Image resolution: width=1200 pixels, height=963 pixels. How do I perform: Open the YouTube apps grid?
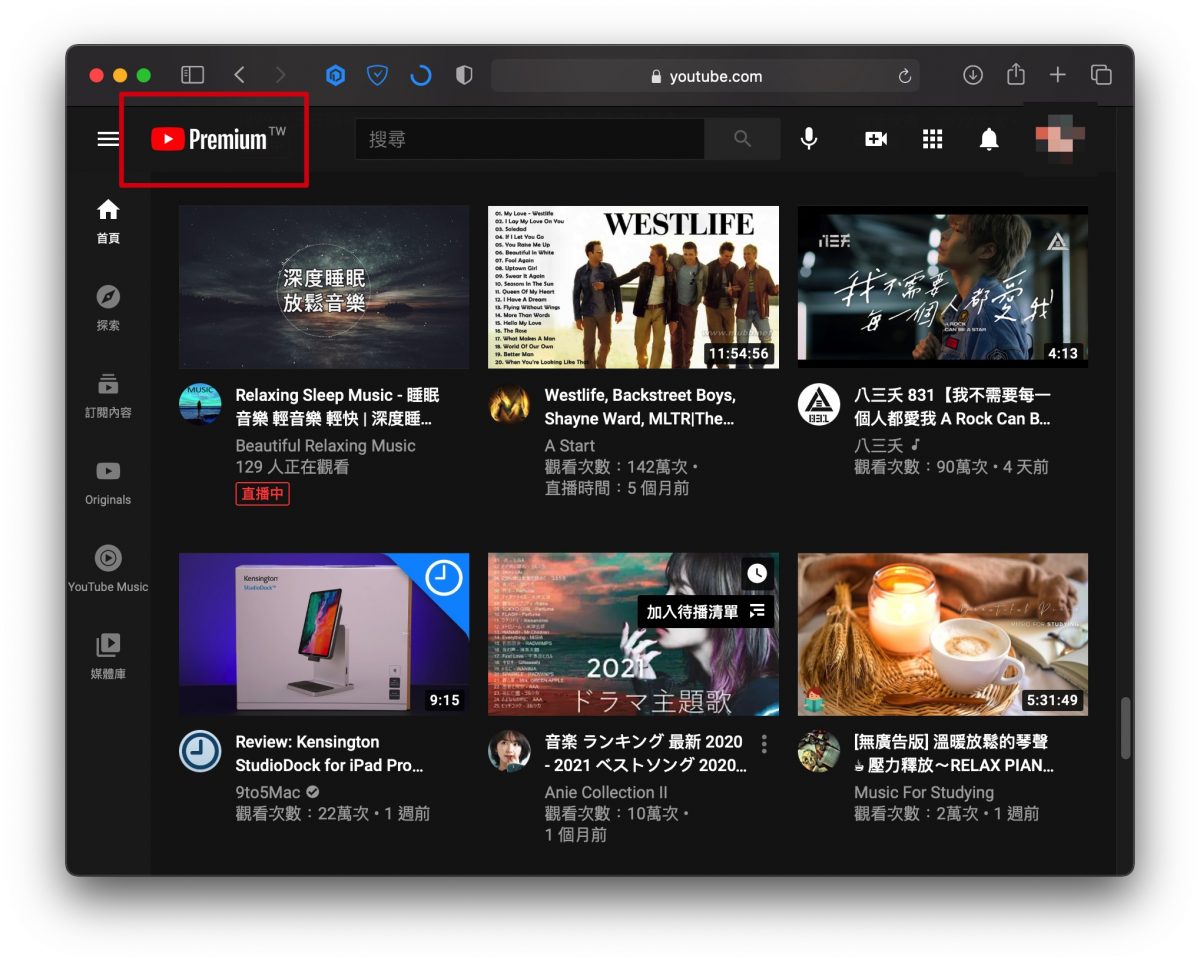click(932, 139)
